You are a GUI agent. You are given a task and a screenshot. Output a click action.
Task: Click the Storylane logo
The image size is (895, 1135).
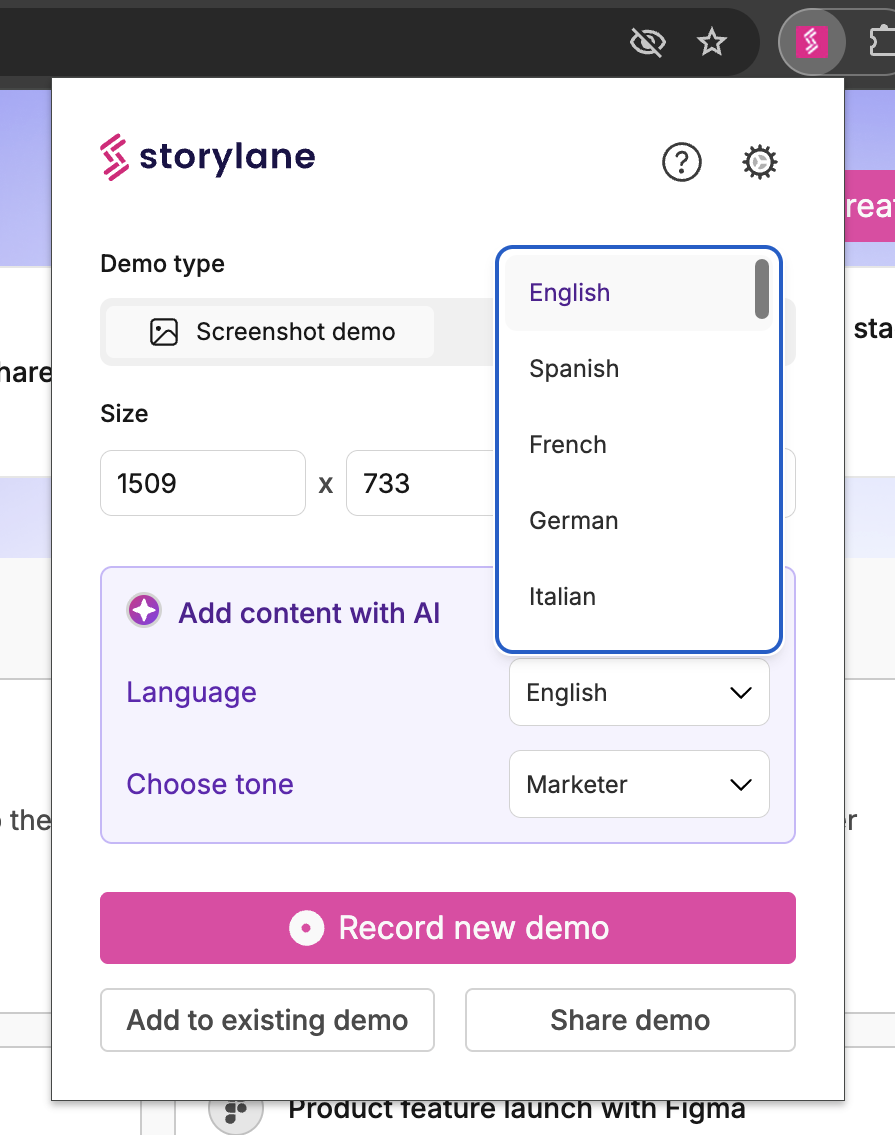[x=208, y=157]
